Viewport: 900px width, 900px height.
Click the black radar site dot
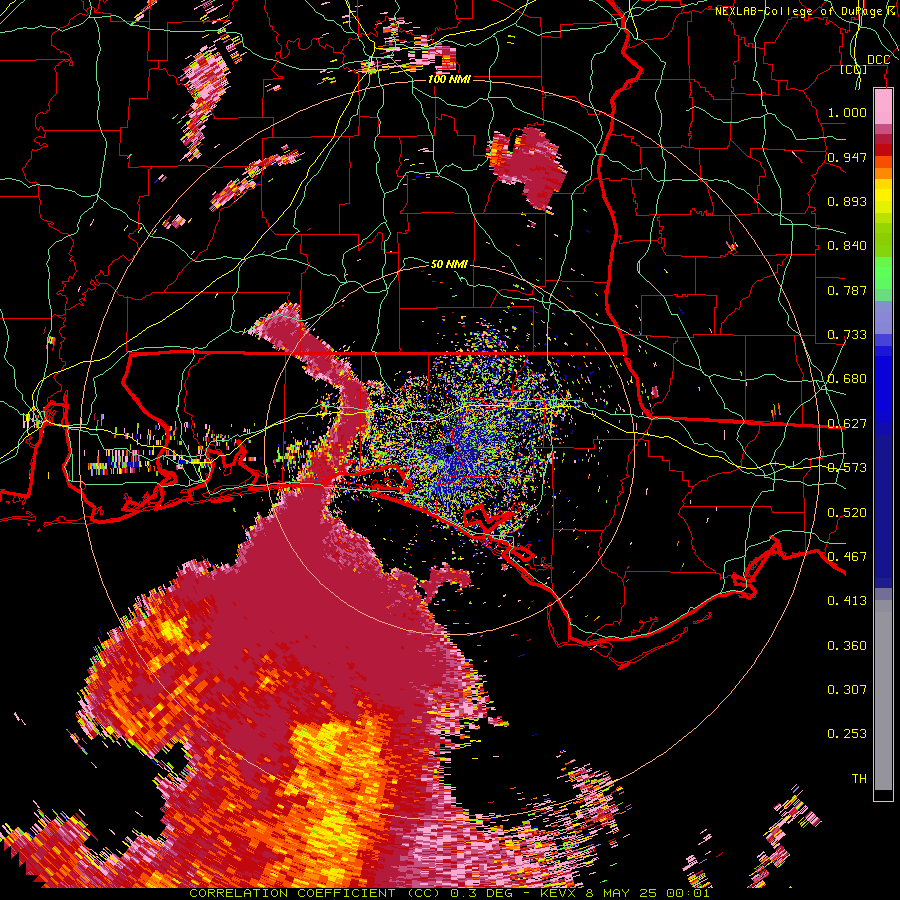coord(449,449)
